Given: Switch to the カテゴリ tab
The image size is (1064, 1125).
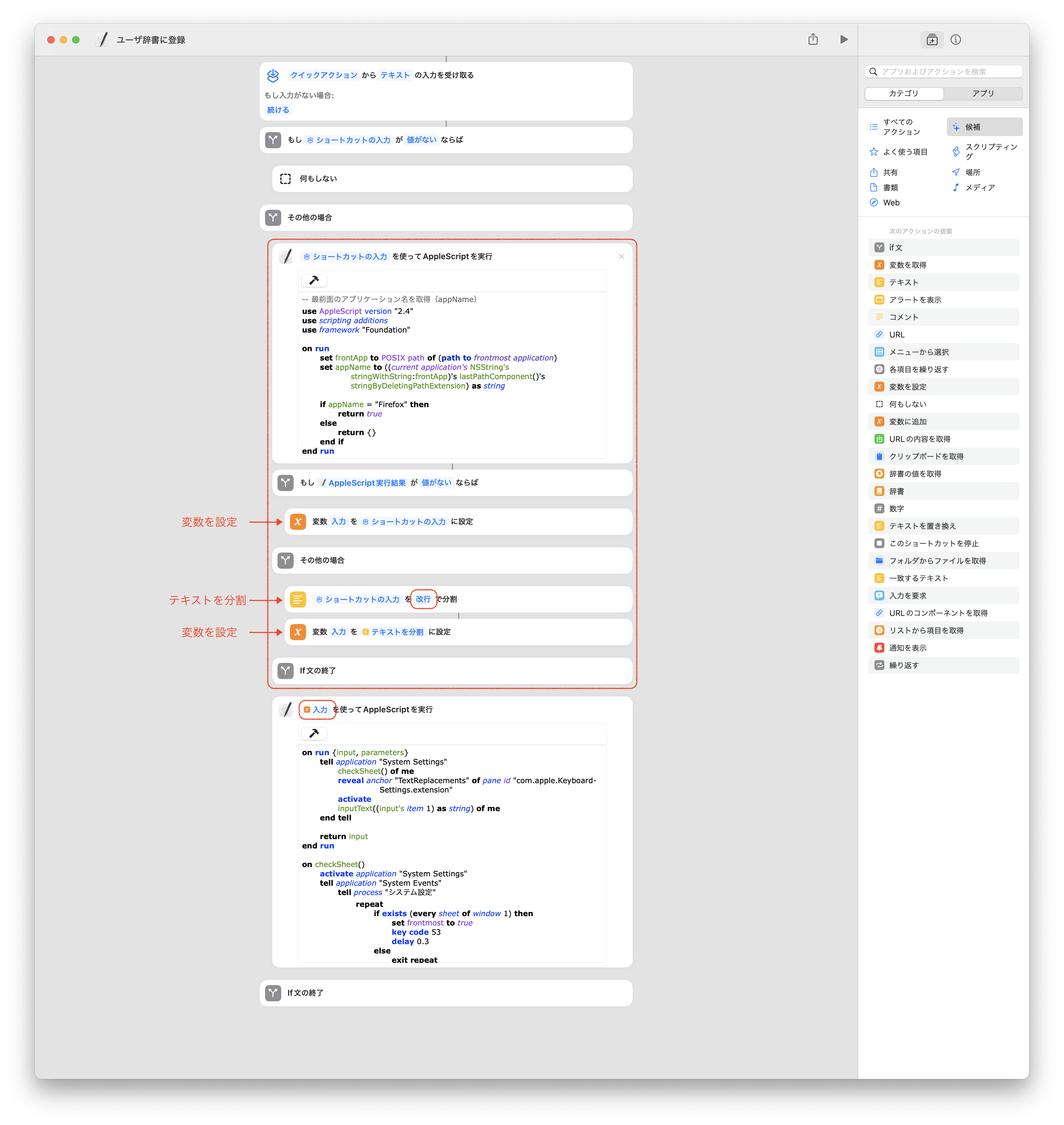Looking at the screenshot, I should (x=903, y=94).
